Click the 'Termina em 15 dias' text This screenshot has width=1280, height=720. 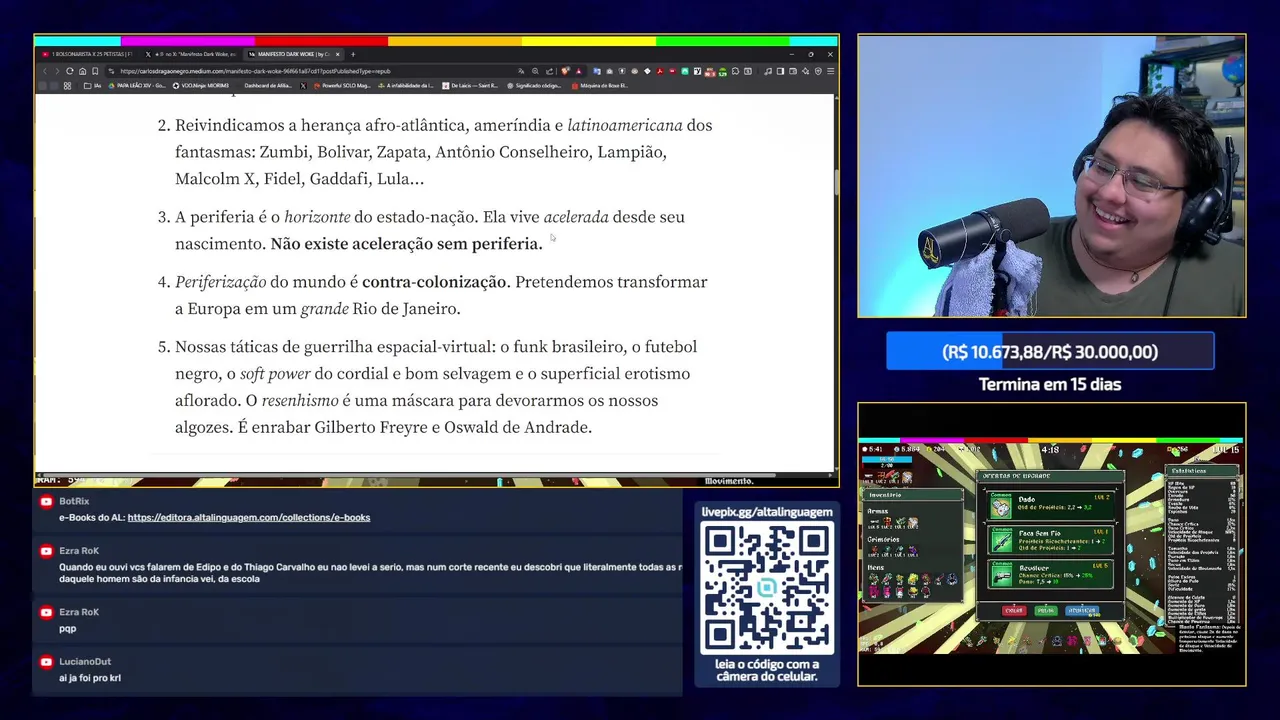[x=1050, y=384]
